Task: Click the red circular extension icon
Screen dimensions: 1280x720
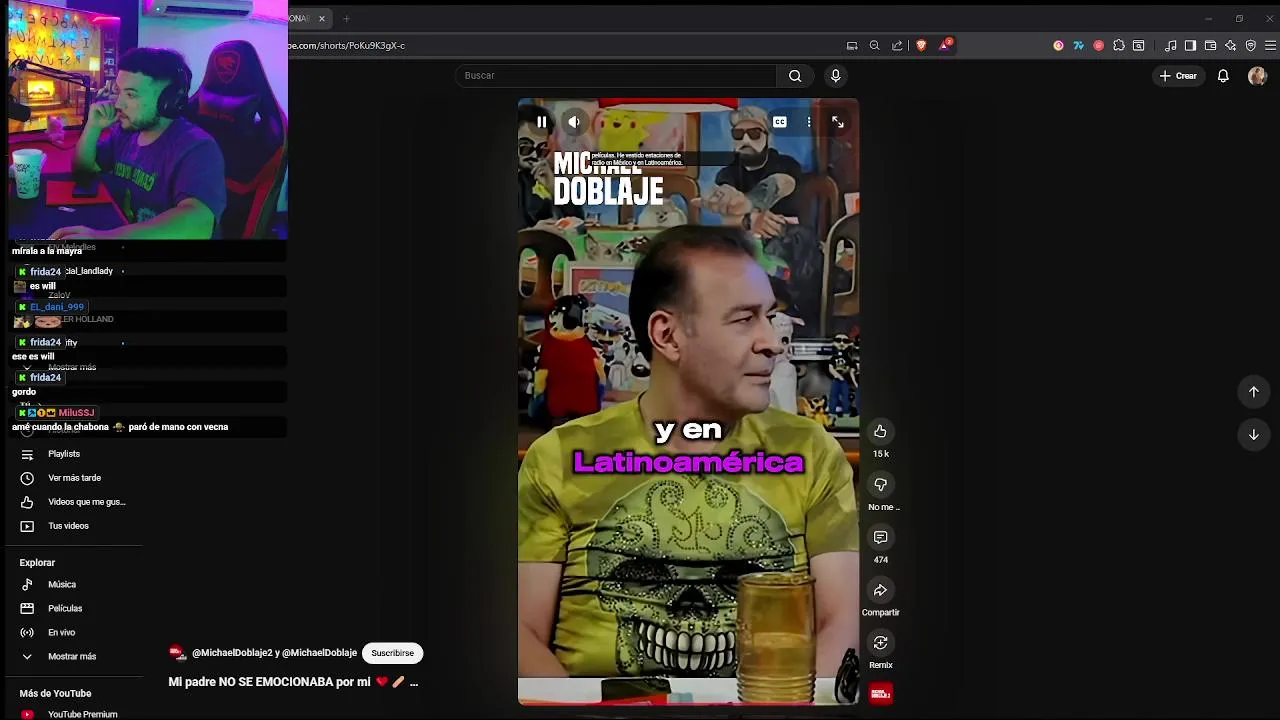Action: 1098,45
